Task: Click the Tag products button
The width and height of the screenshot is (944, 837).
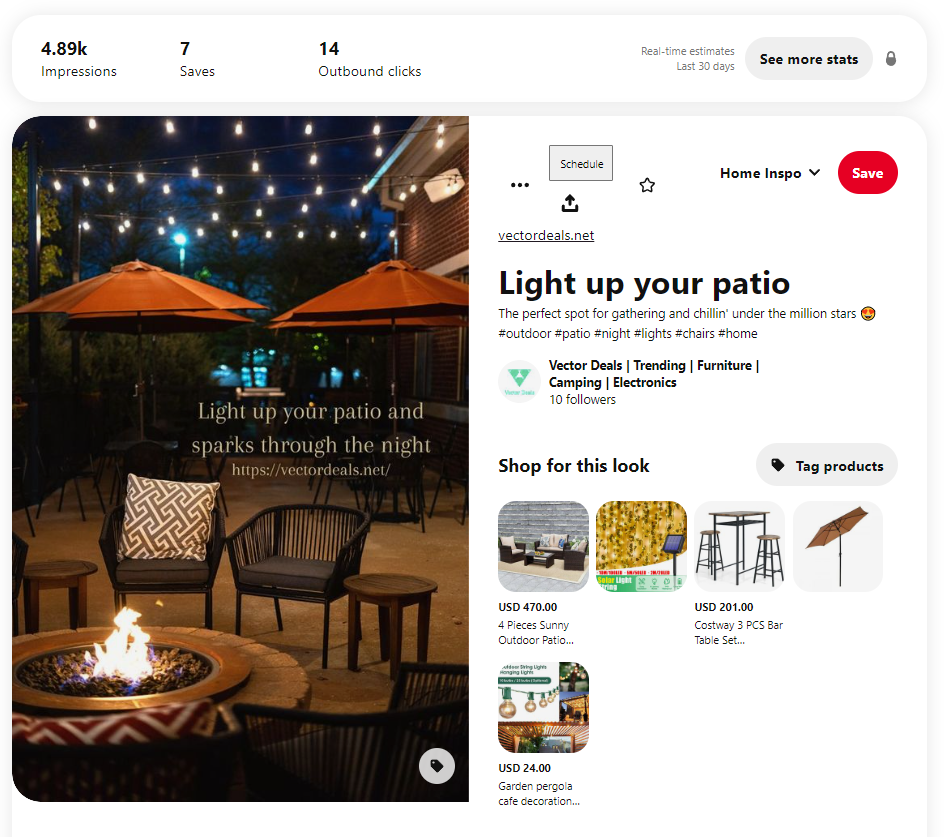Action: click(827, 465)
